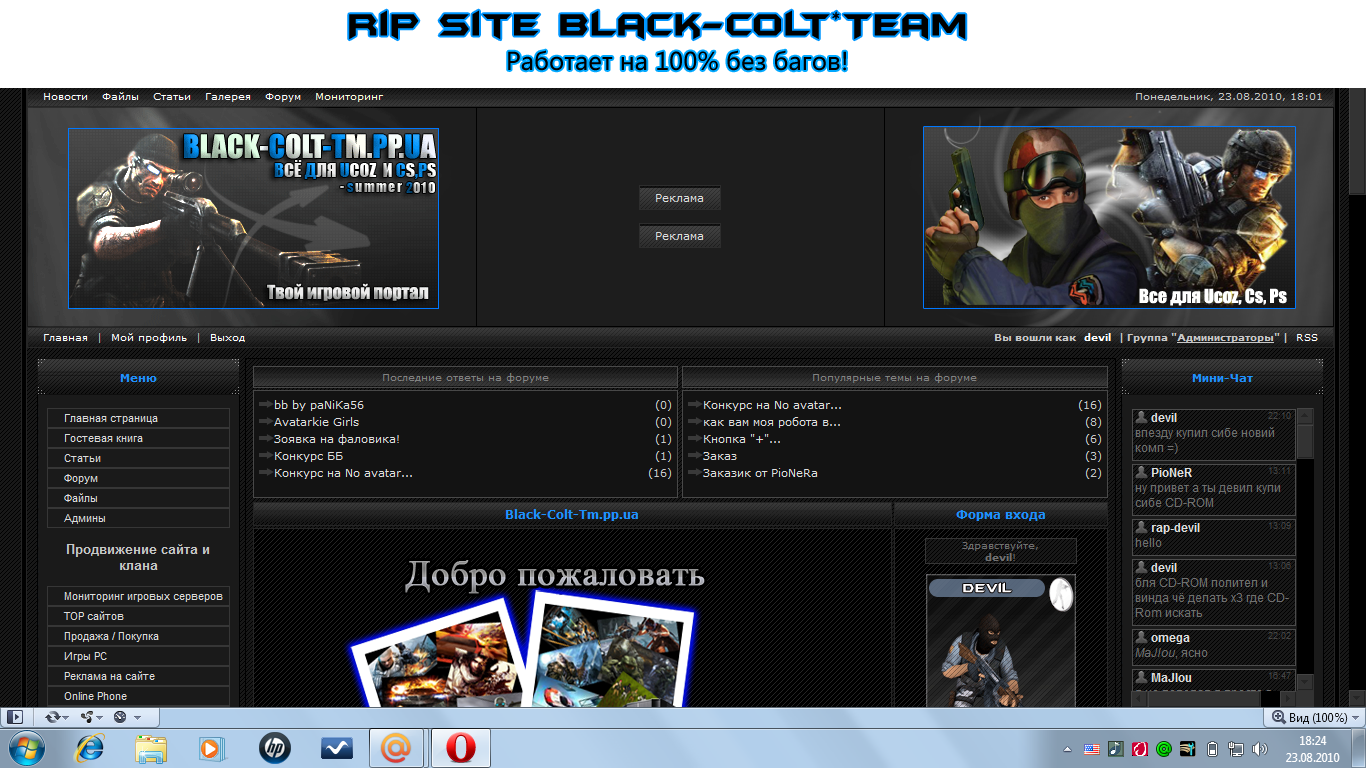
Task: Click the HP icon in the taskbar
Action: [274, 748]
